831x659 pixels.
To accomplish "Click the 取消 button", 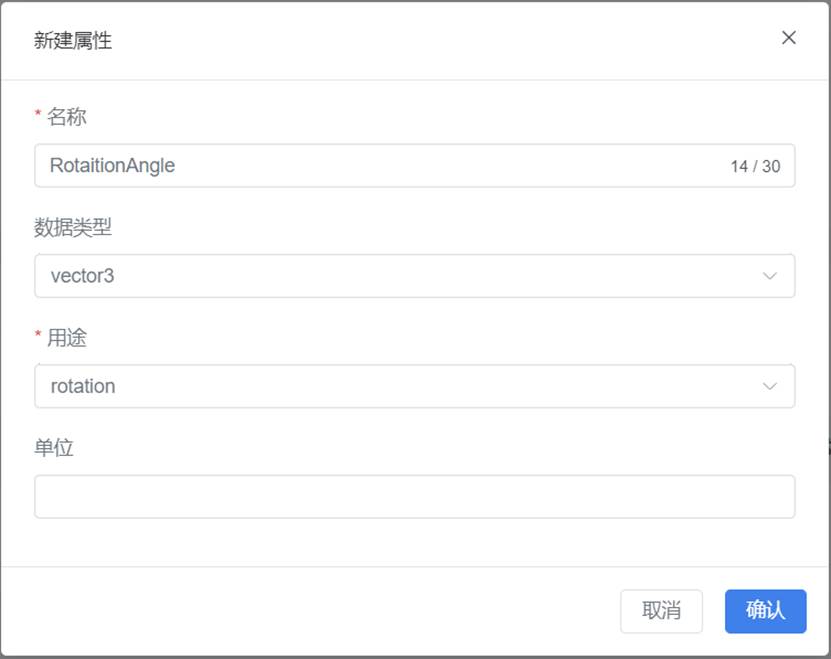I will pyautogui.click(x=661, y=611).
